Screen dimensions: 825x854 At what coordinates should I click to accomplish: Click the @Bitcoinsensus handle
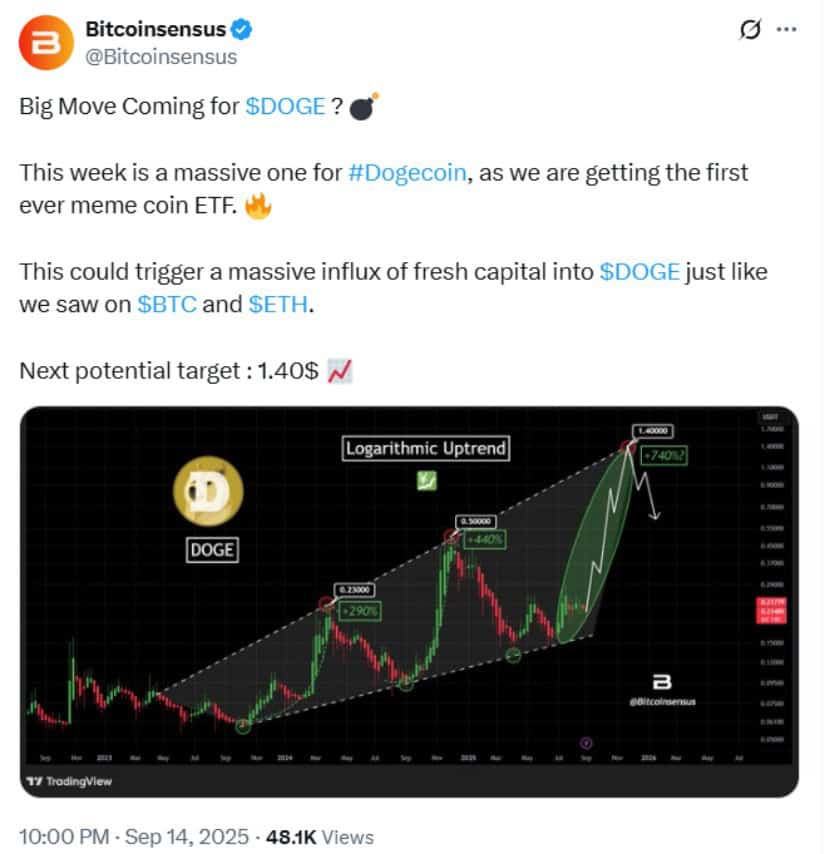point(161,57)
